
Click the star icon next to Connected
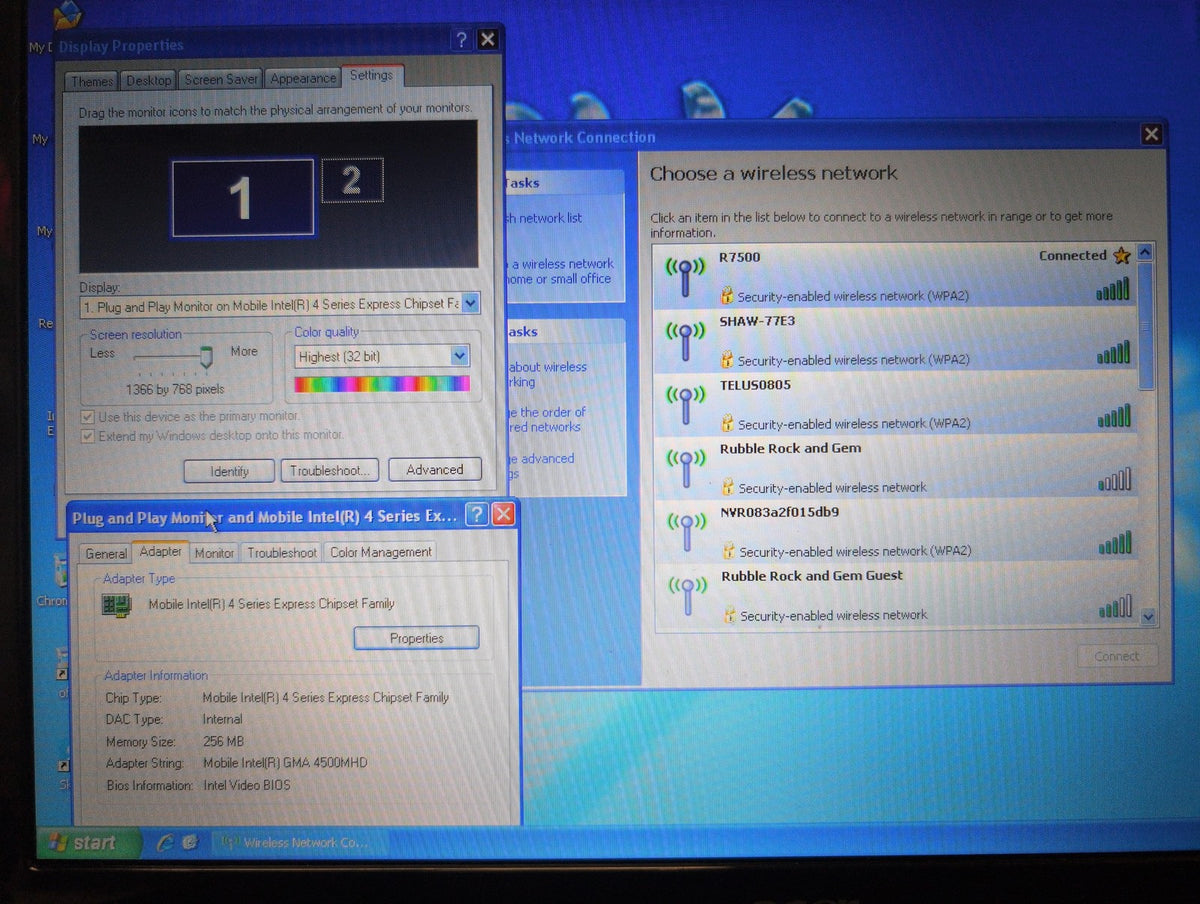(1122, 256)
